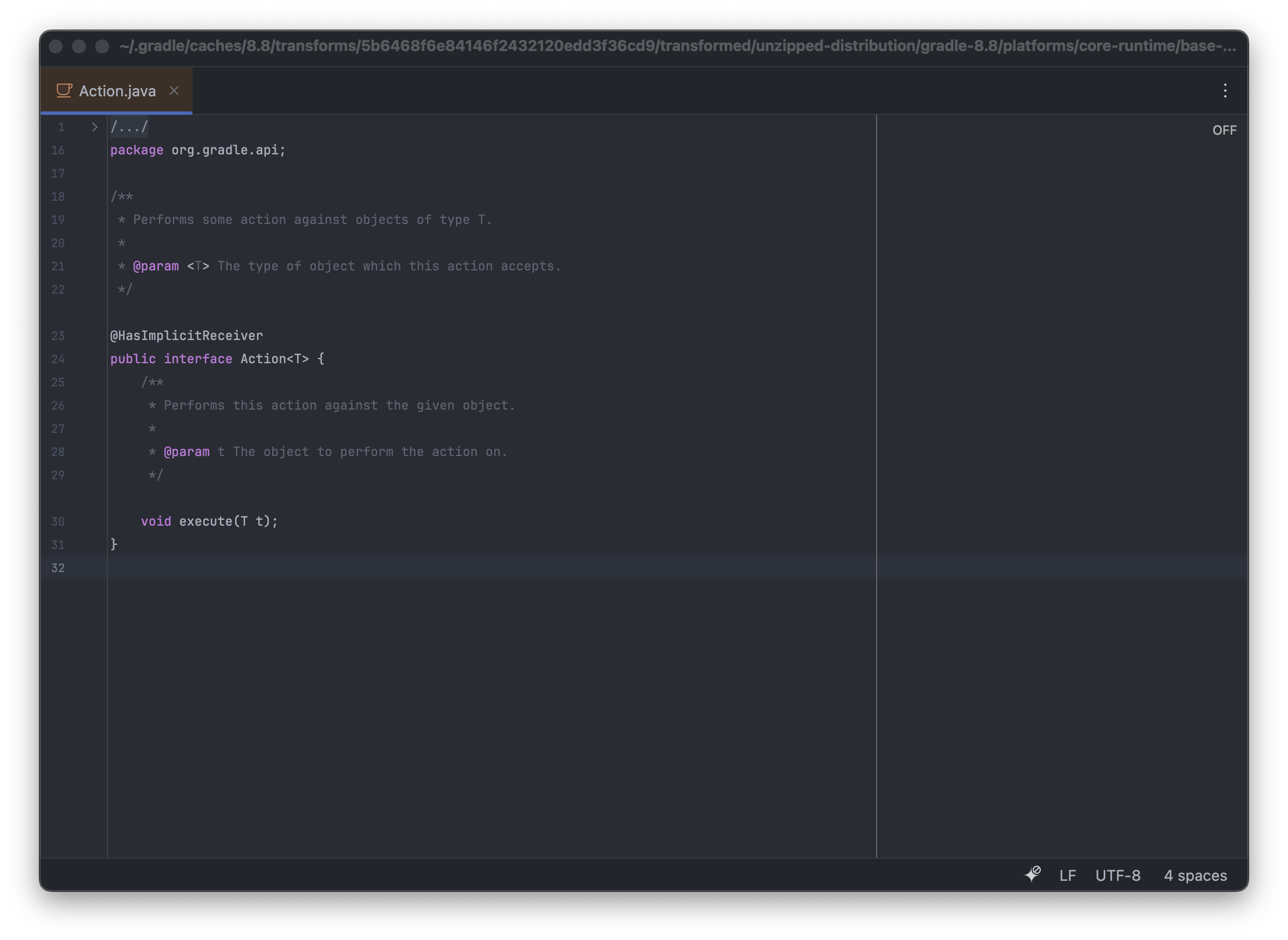Image resolution: width=1288 pixels, height=940 pixels.
Task: Expand the folded header comment on line 1
Action: coord(95,127)
